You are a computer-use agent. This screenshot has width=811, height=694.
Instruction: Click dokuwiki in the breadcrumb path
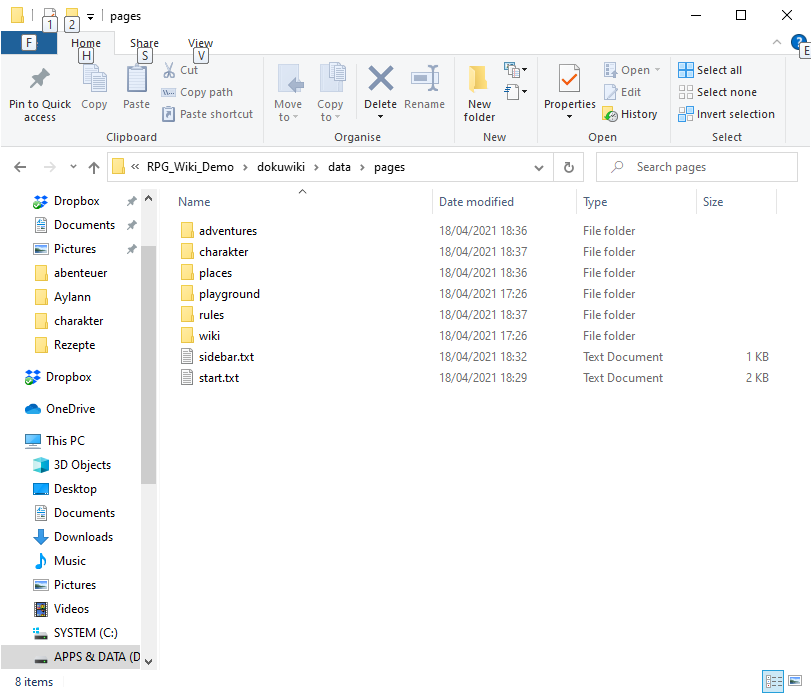tap(281, 167)
